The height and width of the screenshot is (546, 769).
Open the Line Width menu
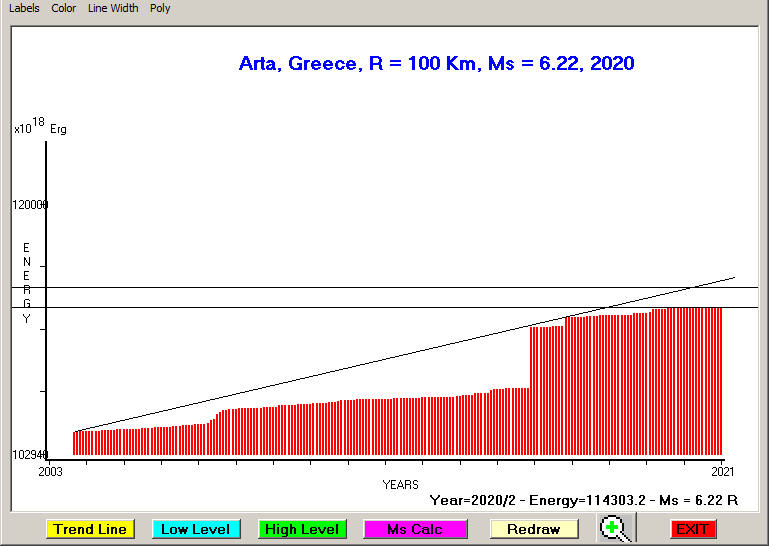(113, 8)
